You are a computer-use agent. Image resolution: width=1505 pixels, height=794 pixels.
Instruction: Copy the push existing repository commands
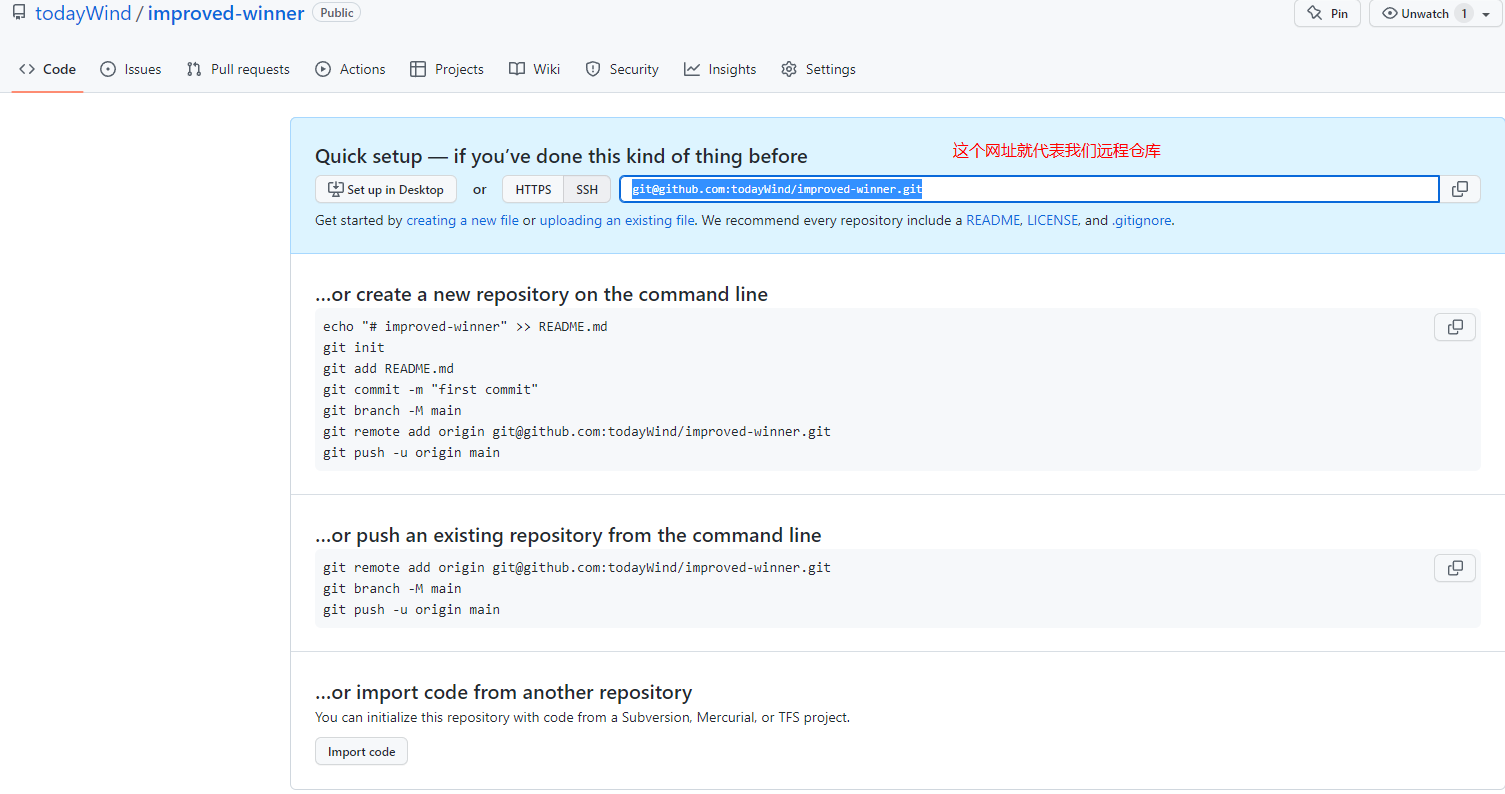click(x=1455, y=568)
